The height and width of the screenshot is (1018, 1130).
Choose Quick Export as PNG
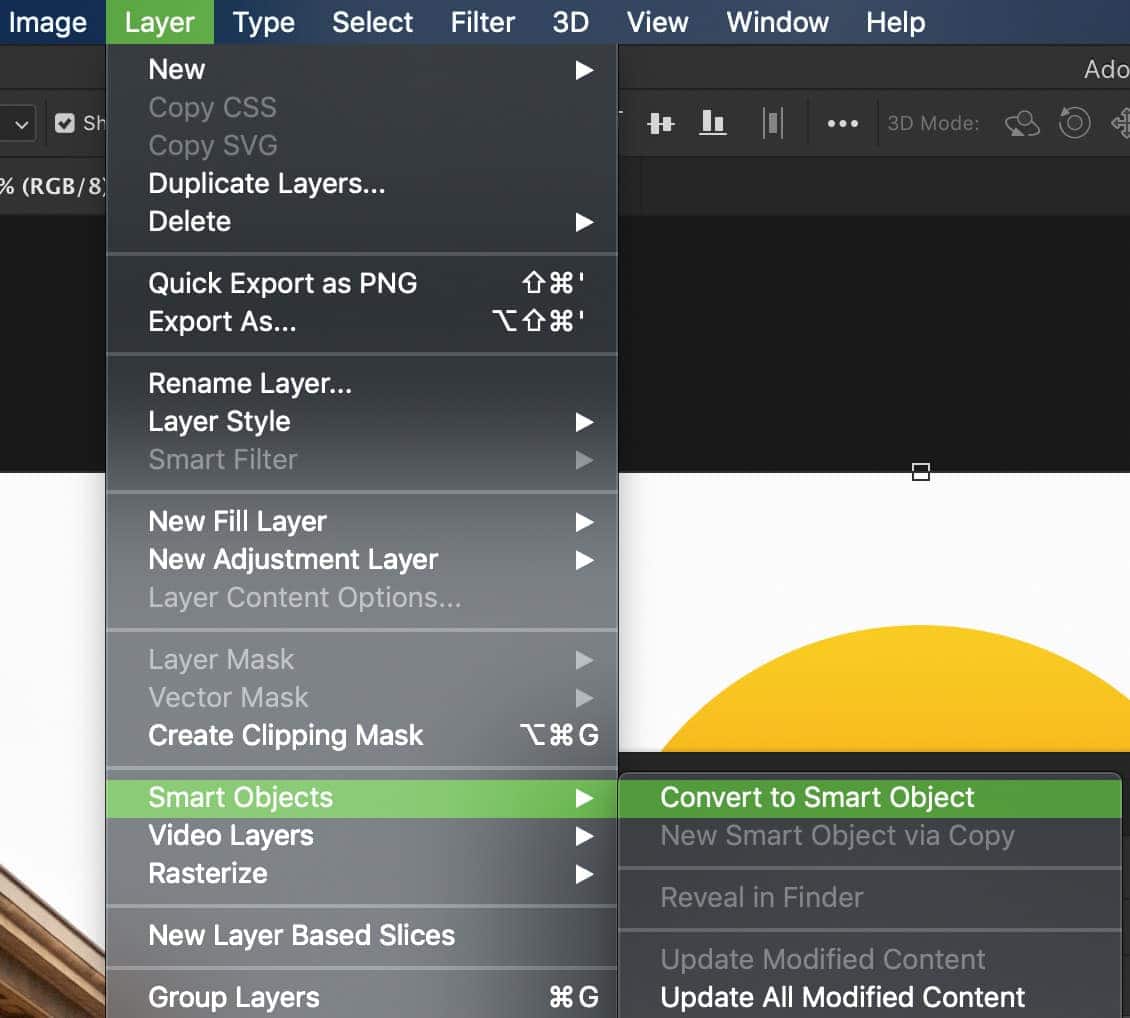[362, 284]
